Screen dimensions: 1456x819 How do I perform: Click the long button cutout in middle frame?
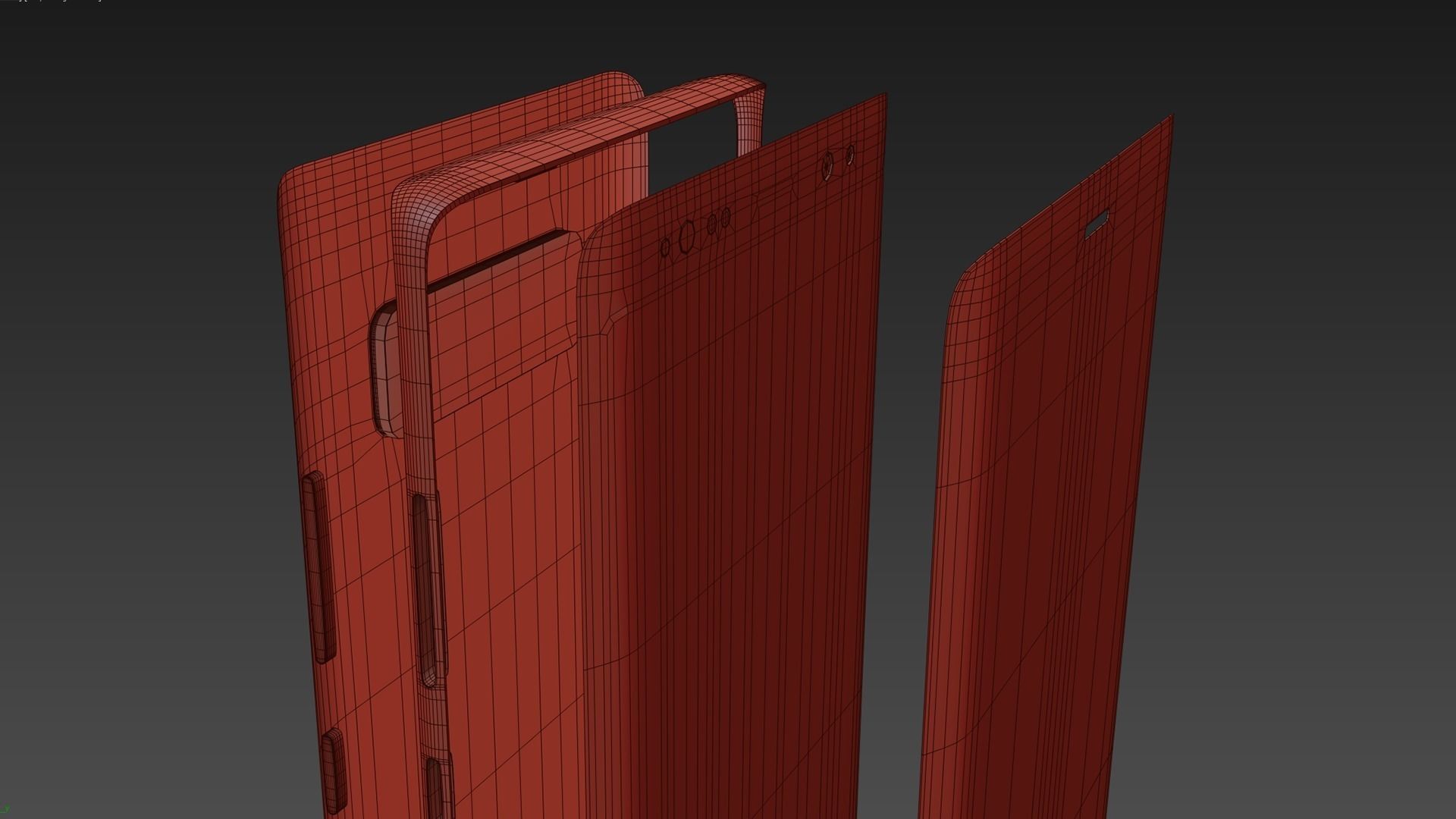[426, 588]
